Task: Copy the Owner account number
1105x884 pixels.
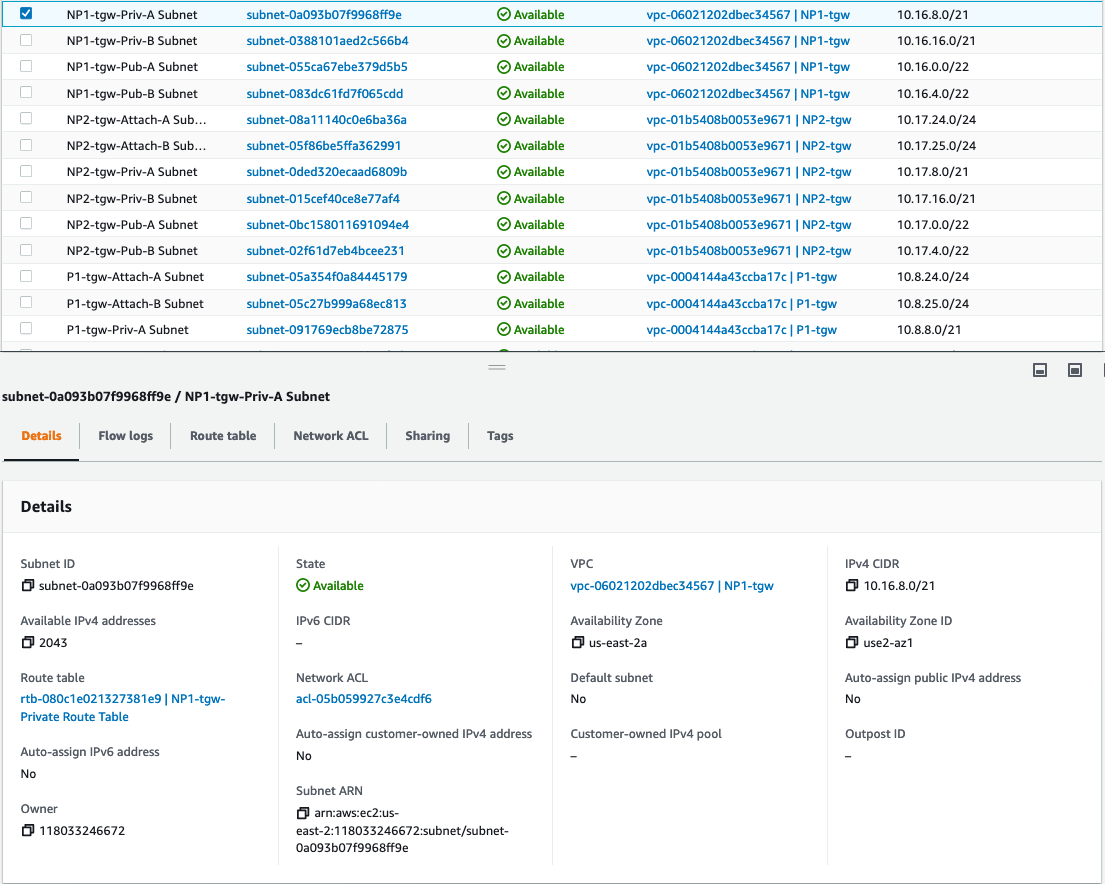Action: coord(28,831)
